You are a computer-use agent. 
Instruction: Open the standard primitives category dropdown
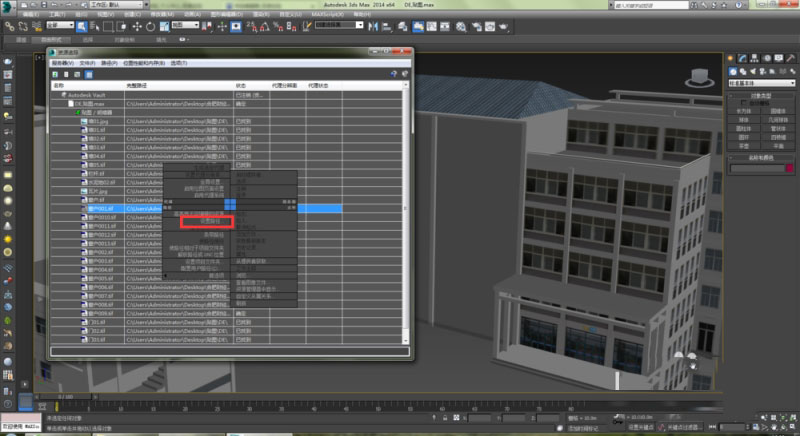(x=762, y=84)
